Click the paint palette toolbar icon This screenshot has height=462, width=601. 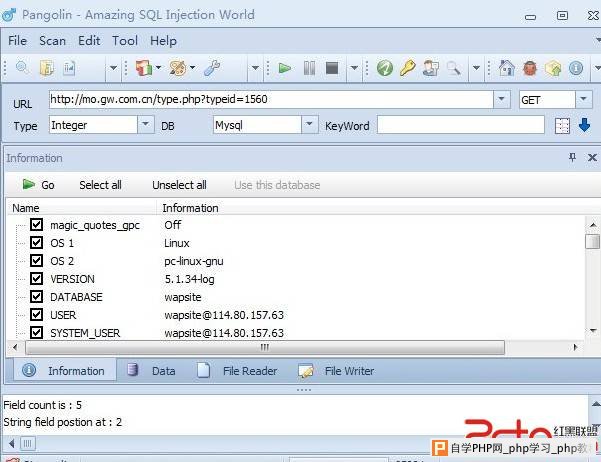pyautogui.click(x=177, y=68)
